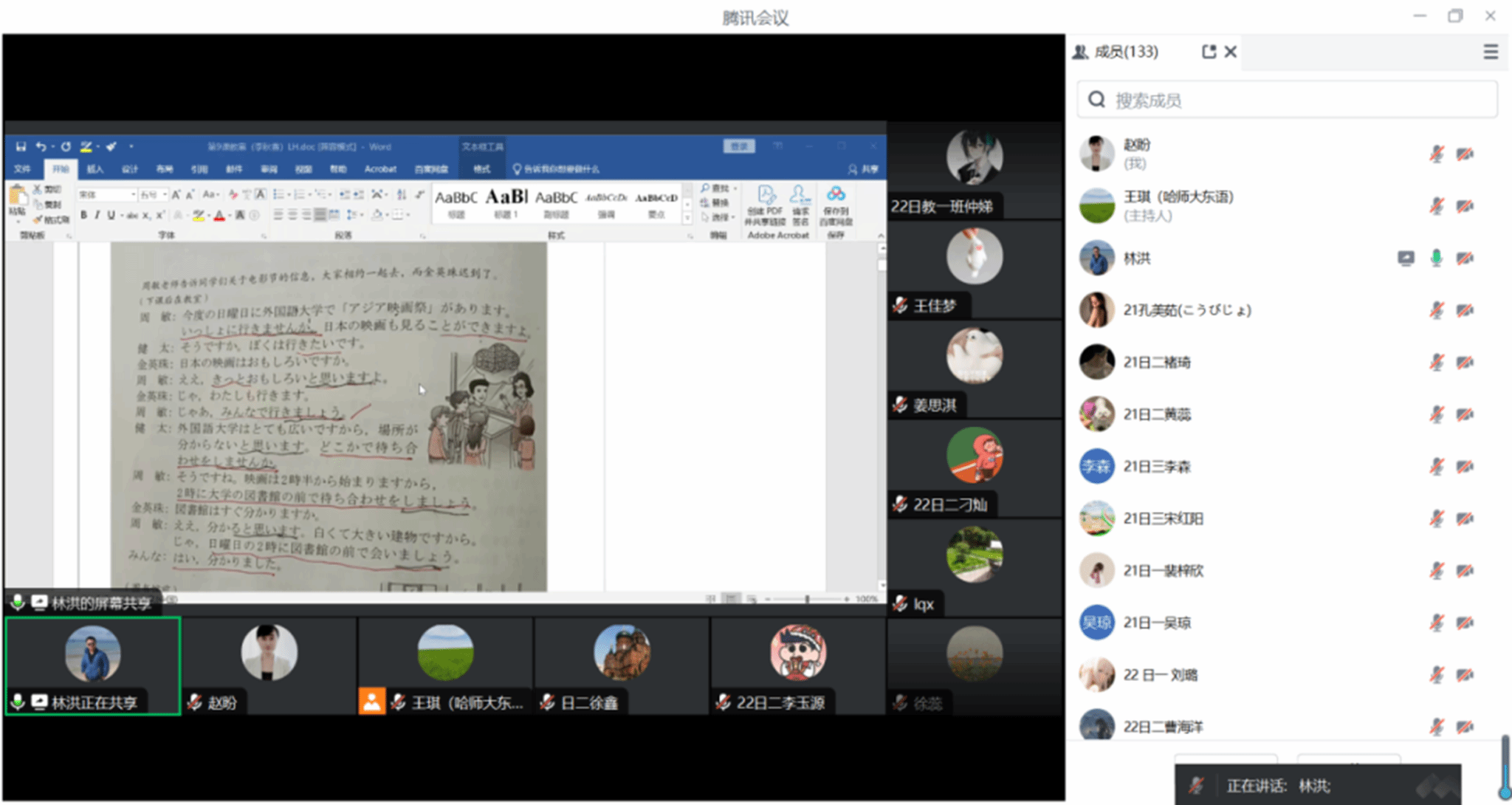Open the highlight color dropdown arrow
1512x805 pixels.
(x=208, y=215)
